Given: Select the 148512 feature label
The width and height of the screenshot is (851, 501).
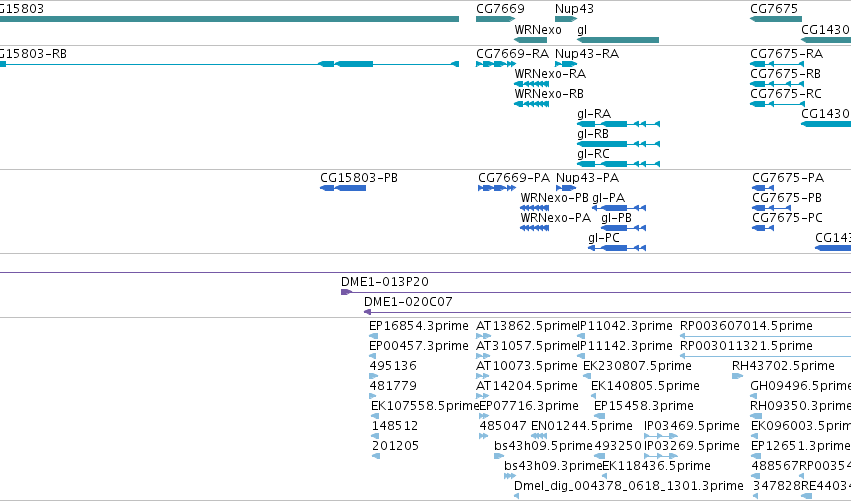Looking at the screenshot, I should (x=395, y=427).
